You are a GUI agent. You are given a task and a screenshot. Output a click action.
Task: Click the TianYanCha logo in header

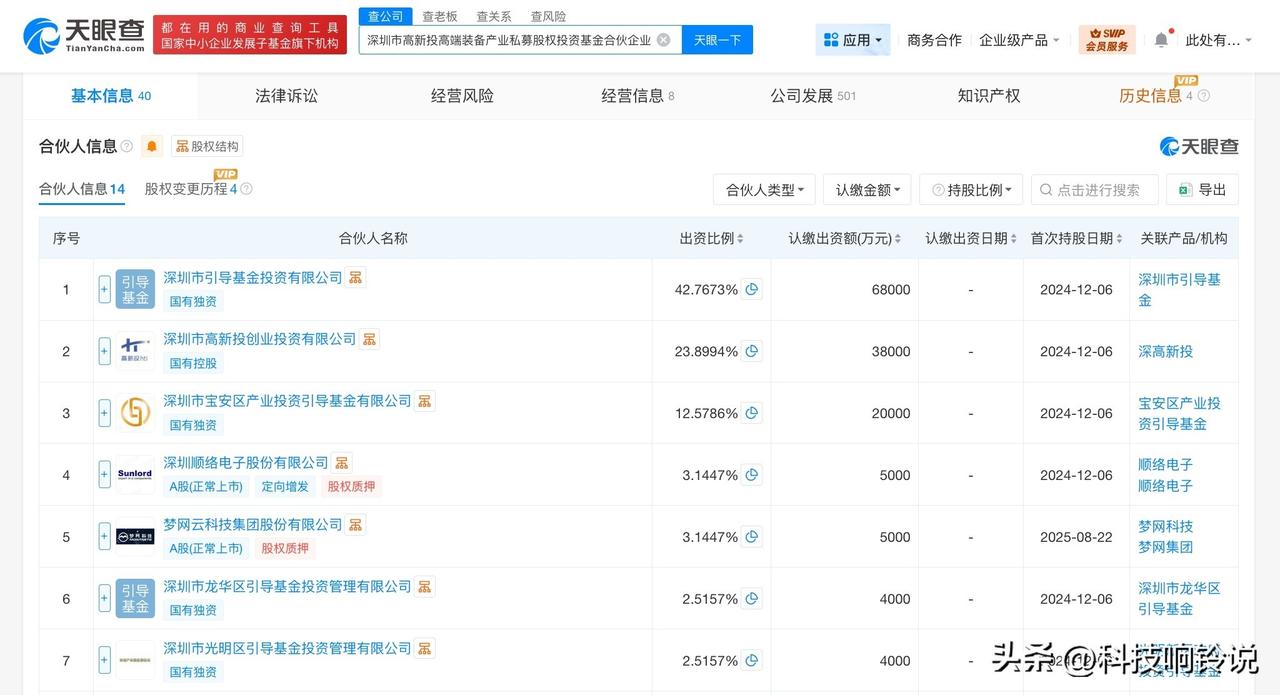[84, 36]
